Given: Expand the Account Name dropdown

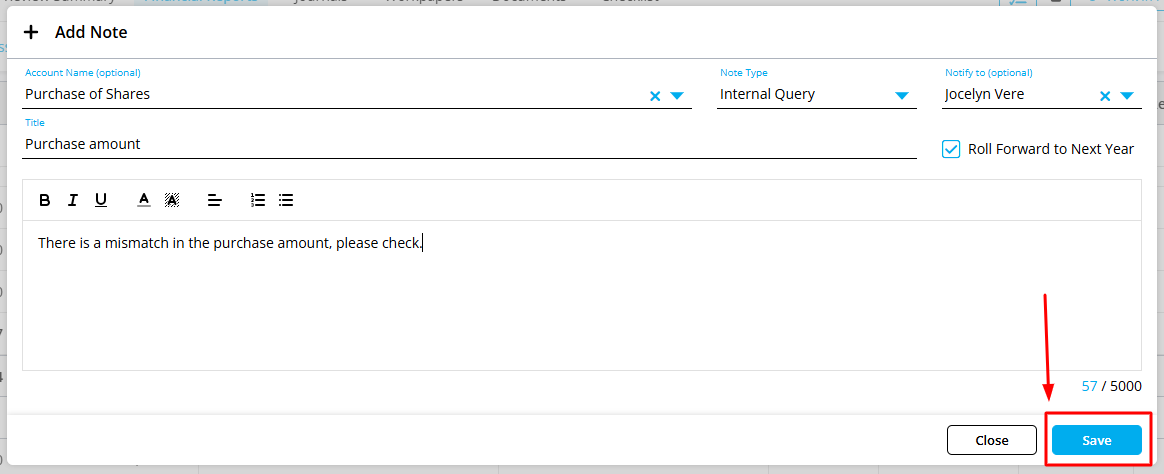Looking at the screenshot, I should (x=677, y=96).
